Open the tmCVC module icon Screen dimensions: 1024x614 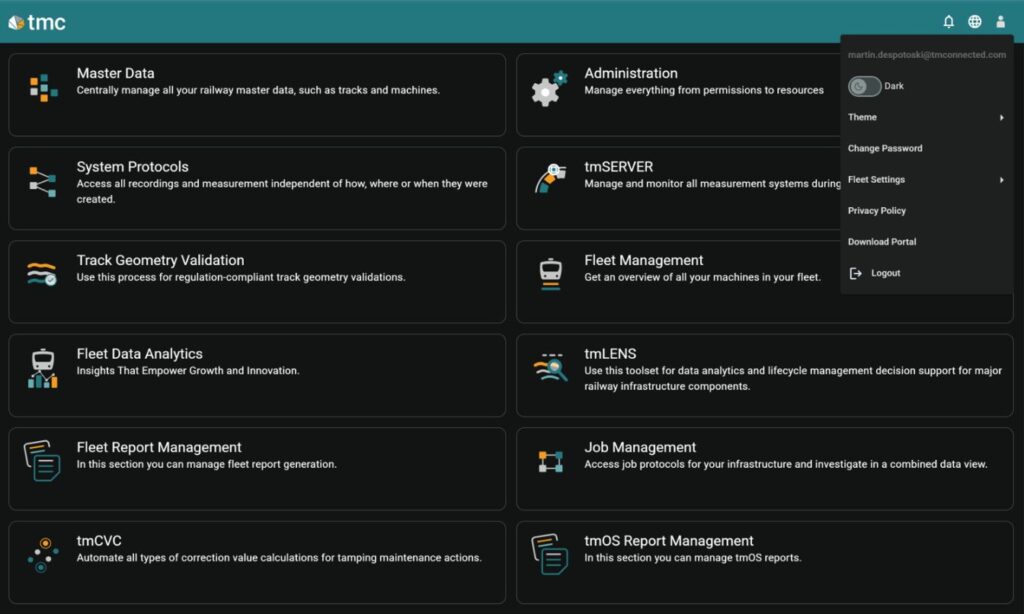tap(43, 555)
